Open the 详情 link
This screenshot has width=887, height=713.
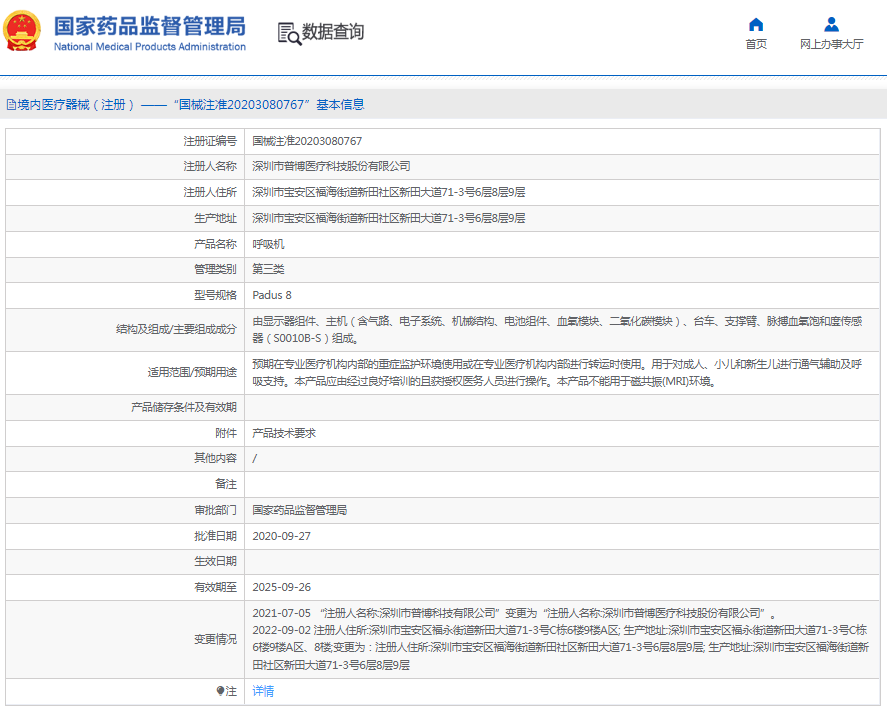[x=263, y=691]
